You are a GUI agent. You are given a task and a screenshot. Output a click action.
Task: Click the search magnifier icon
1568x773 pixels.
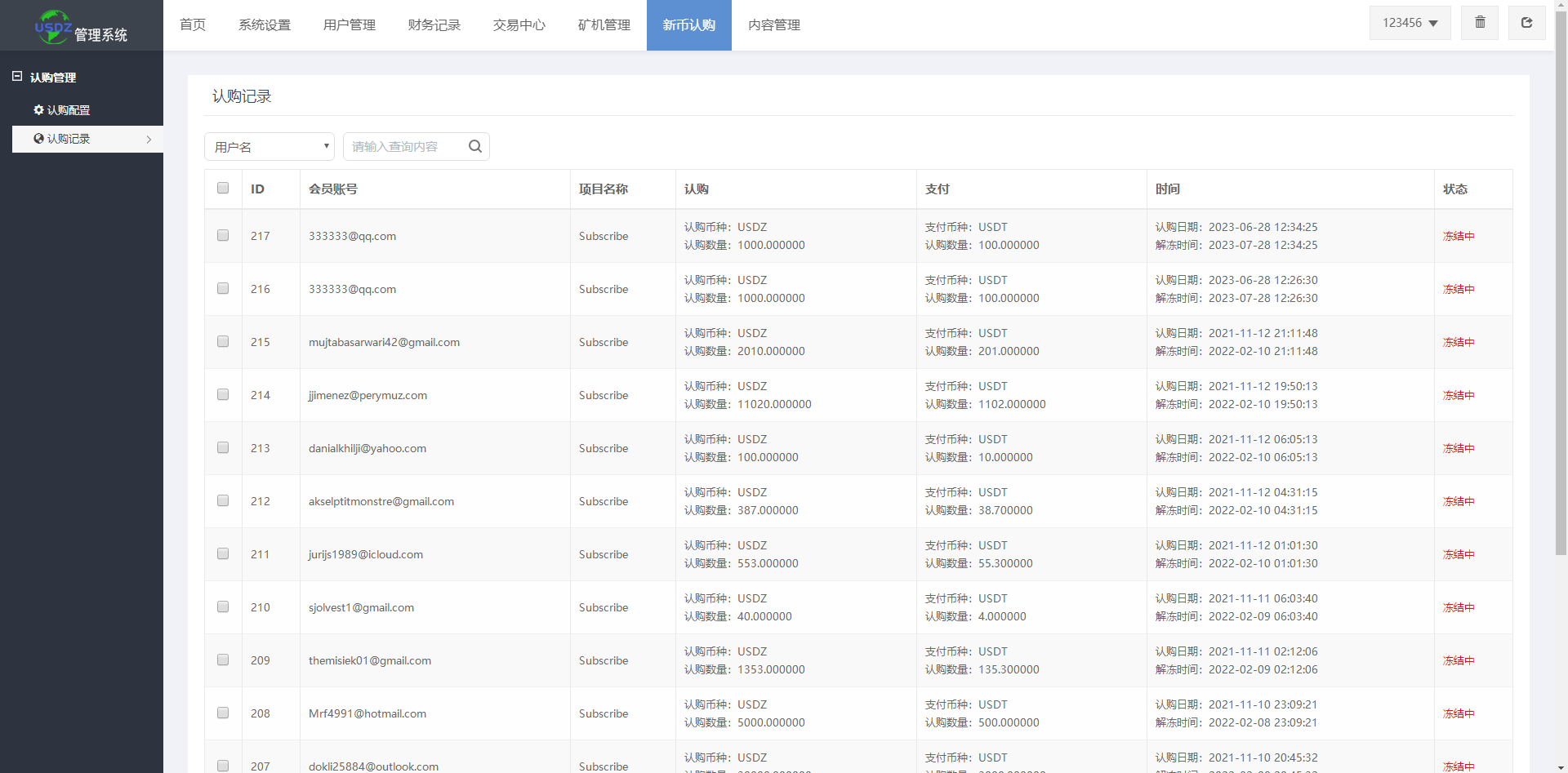475,147
